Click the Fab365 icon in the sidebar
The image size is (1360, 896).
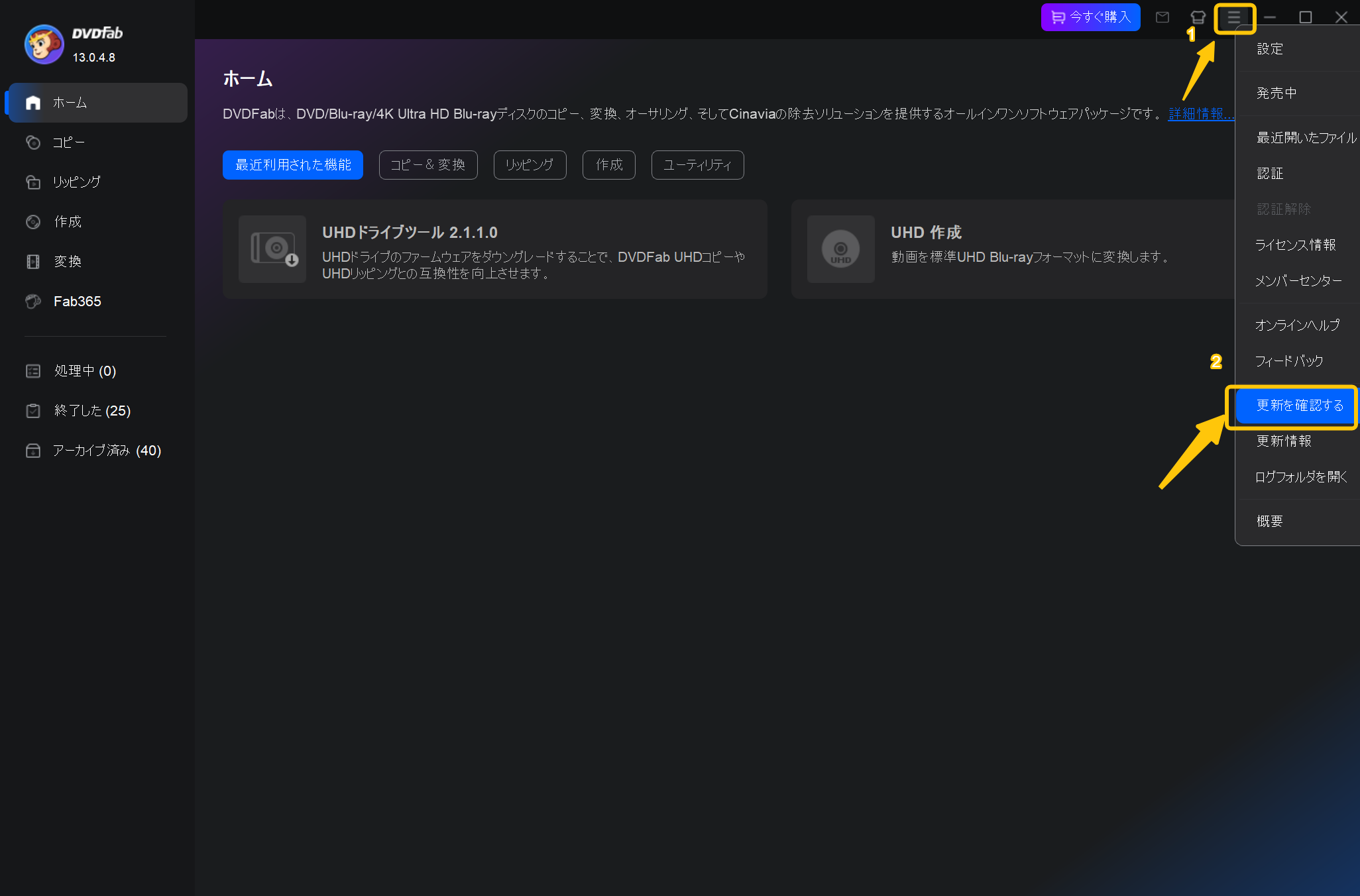click(33, 302)
